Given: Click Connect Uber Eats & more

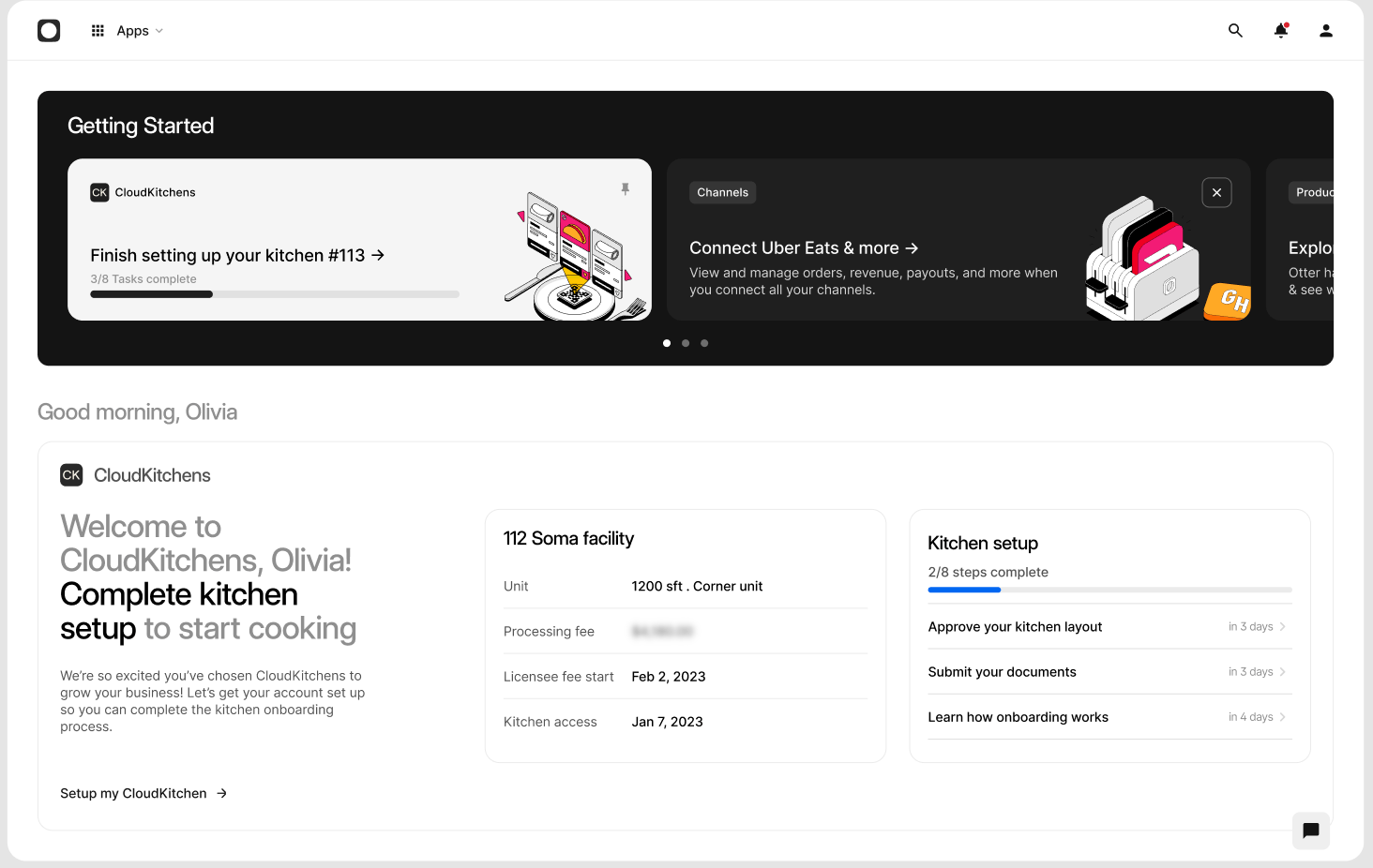Looking at the screenshot, I should point(803,247).
